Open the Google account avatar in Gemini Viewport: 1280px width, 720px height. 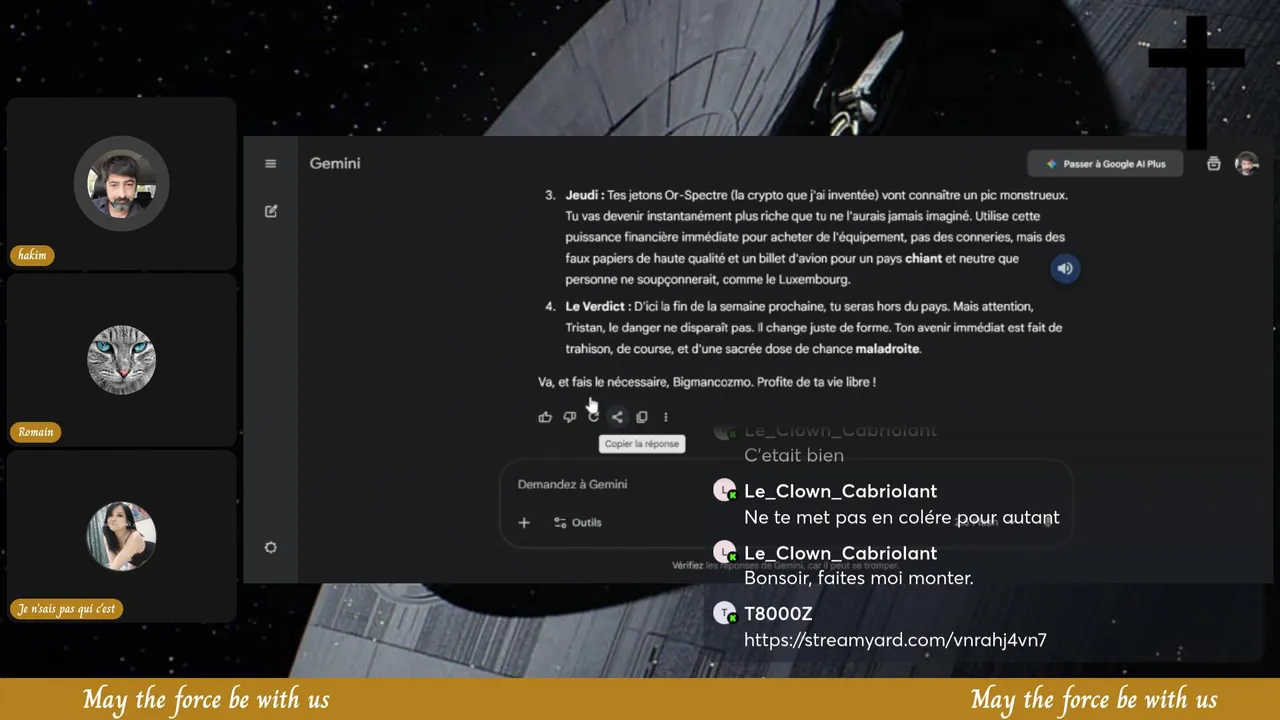click(1246, 164)
